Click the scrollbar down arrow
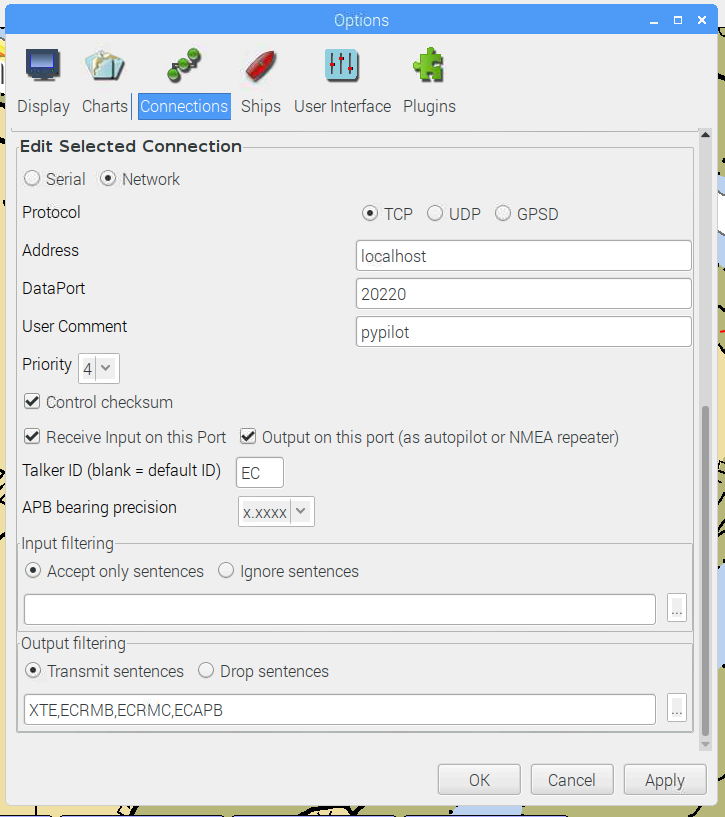 [706, 745]
